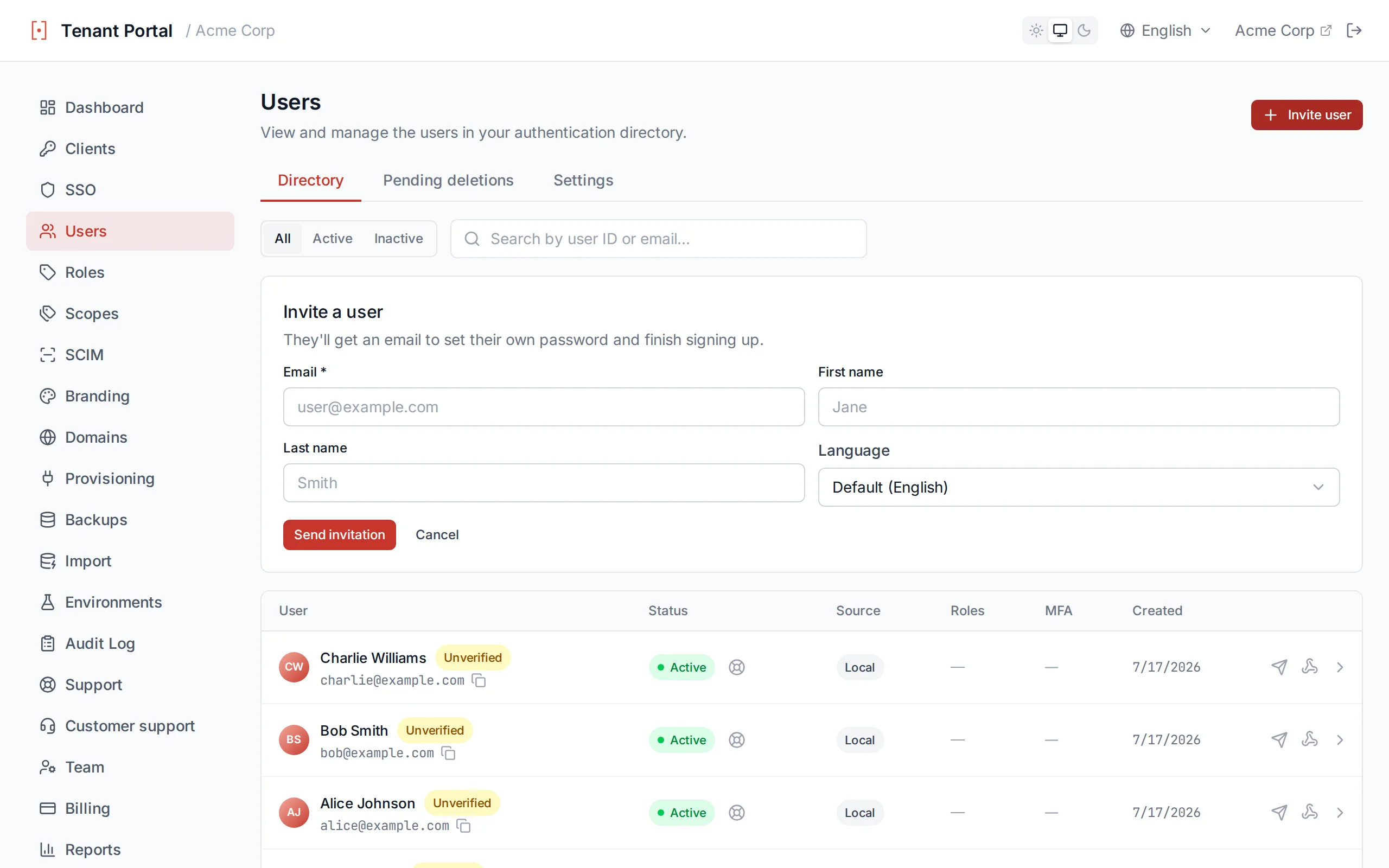Click the Branding palette icon
Image resolution: width=1389 pixels, height=868 pixels.
click(48, 396)
